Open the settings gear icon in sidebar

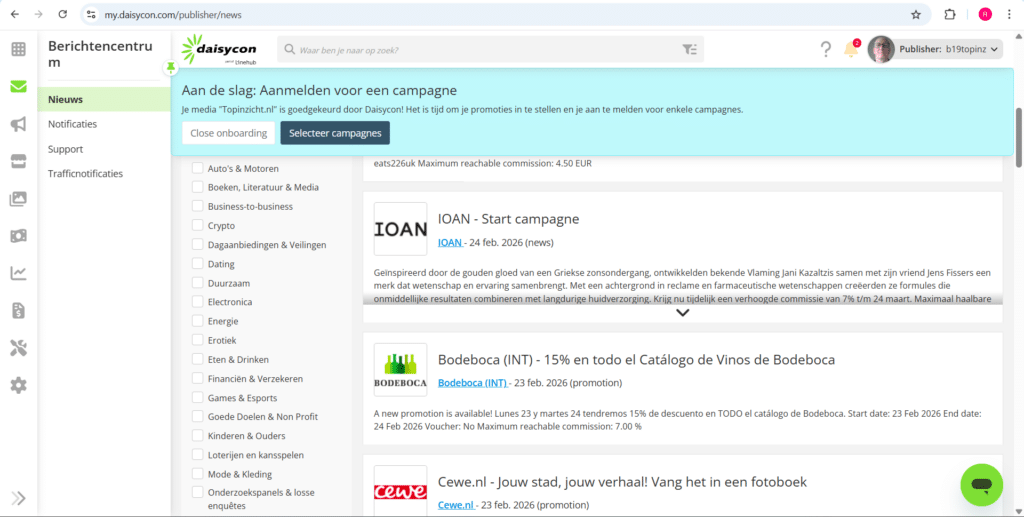coord(18,385)
